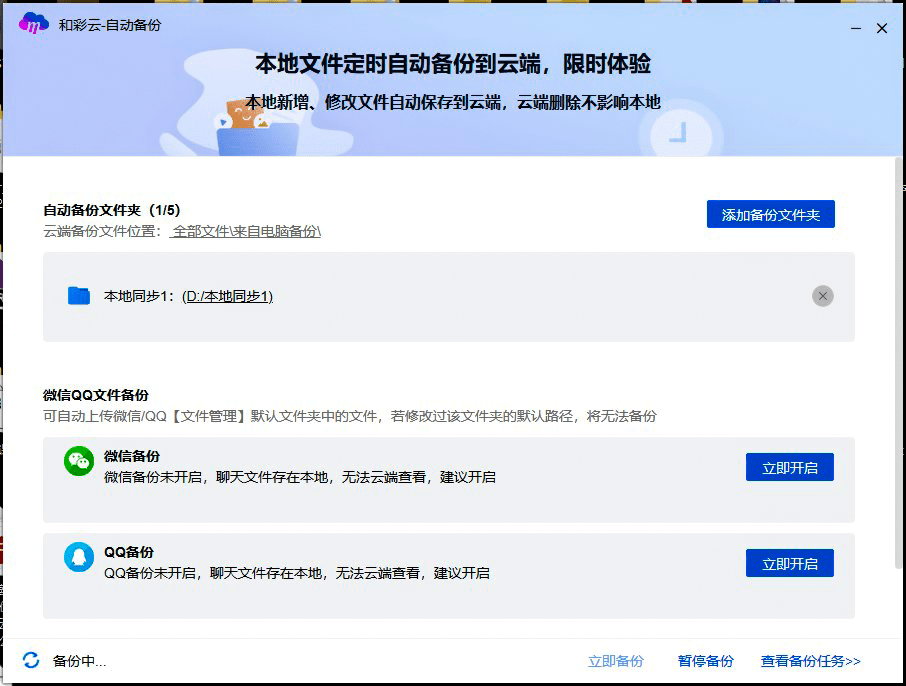
Task: Click 添加备份文件夹 button
Action: (x=770, y=214)
